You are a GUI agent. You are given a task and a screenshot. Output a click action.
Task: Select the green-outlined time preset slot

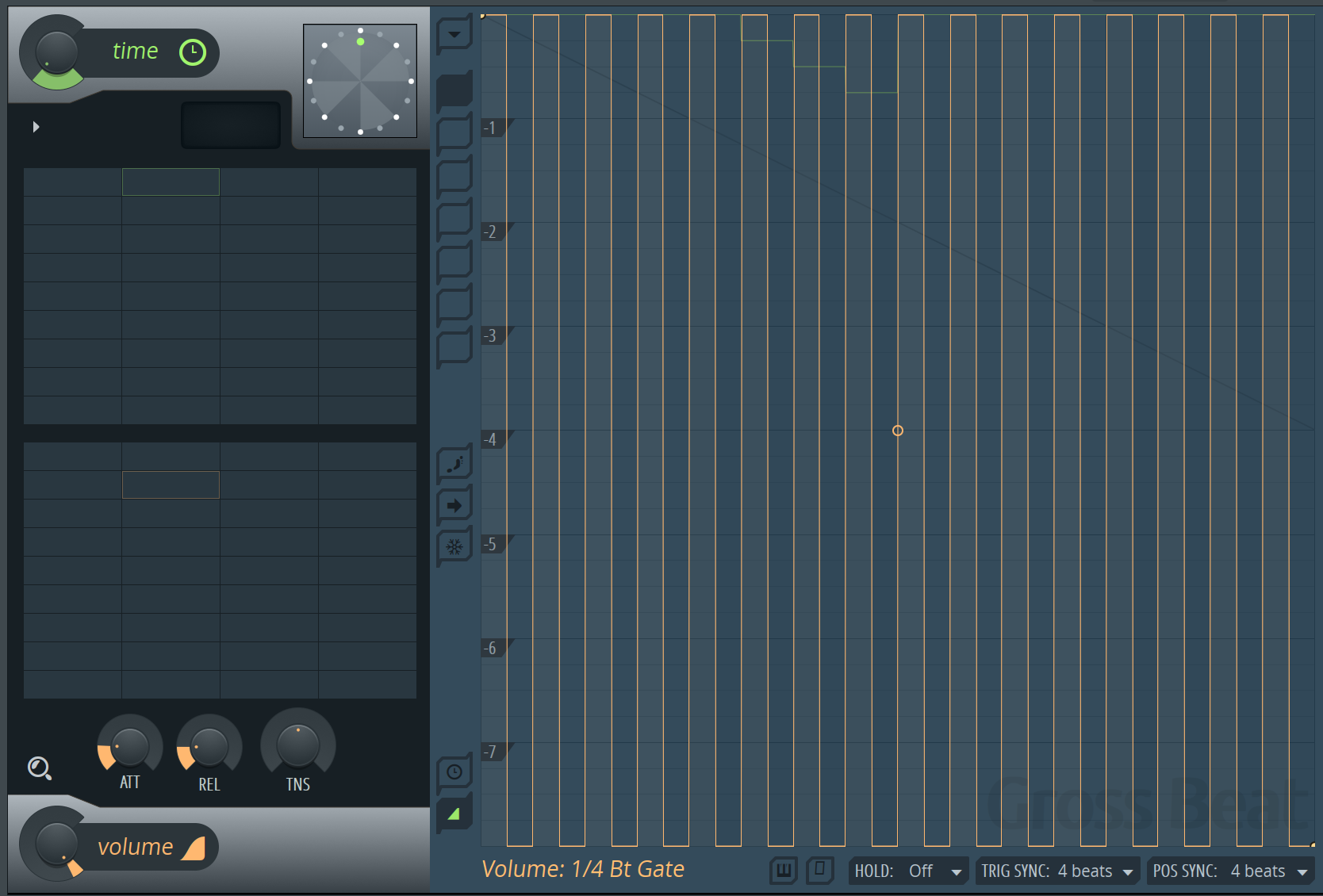[x=171, y=182]
